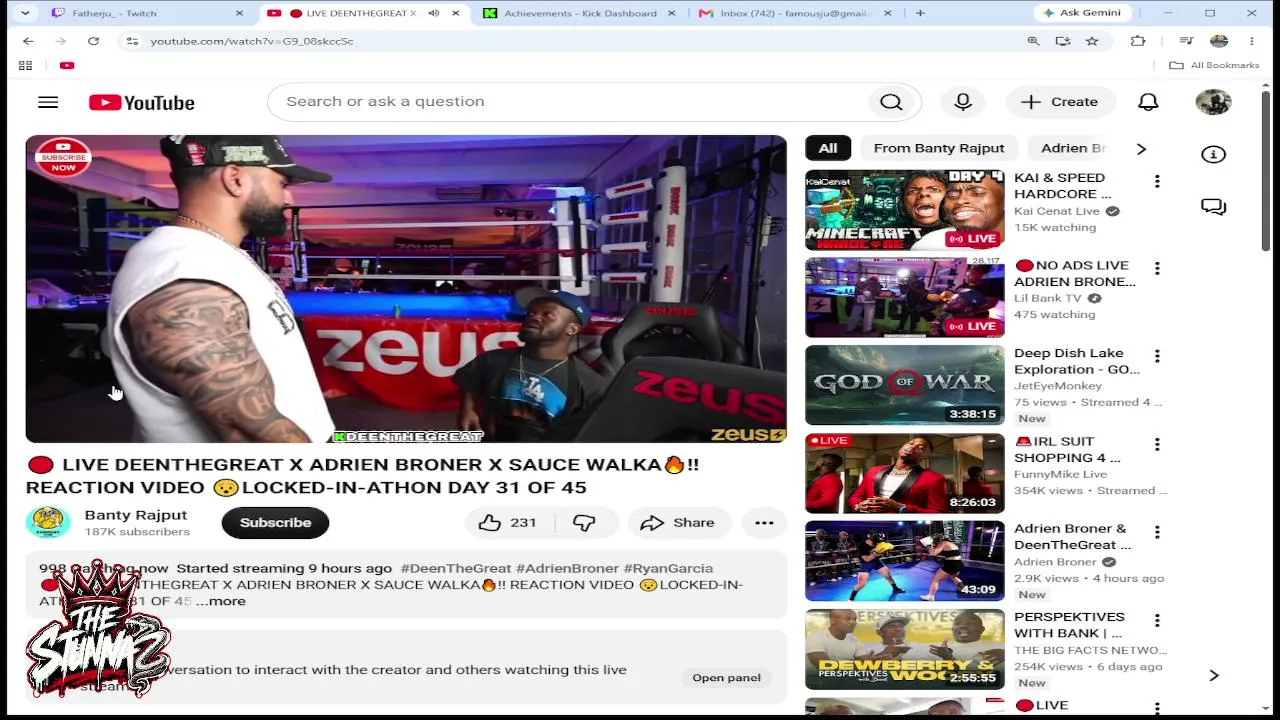The width and height of the screenshot is (1280, 720).
Task: Open options for Adrien Broner & DeenTheGreat video
Action: point(1157,532)
